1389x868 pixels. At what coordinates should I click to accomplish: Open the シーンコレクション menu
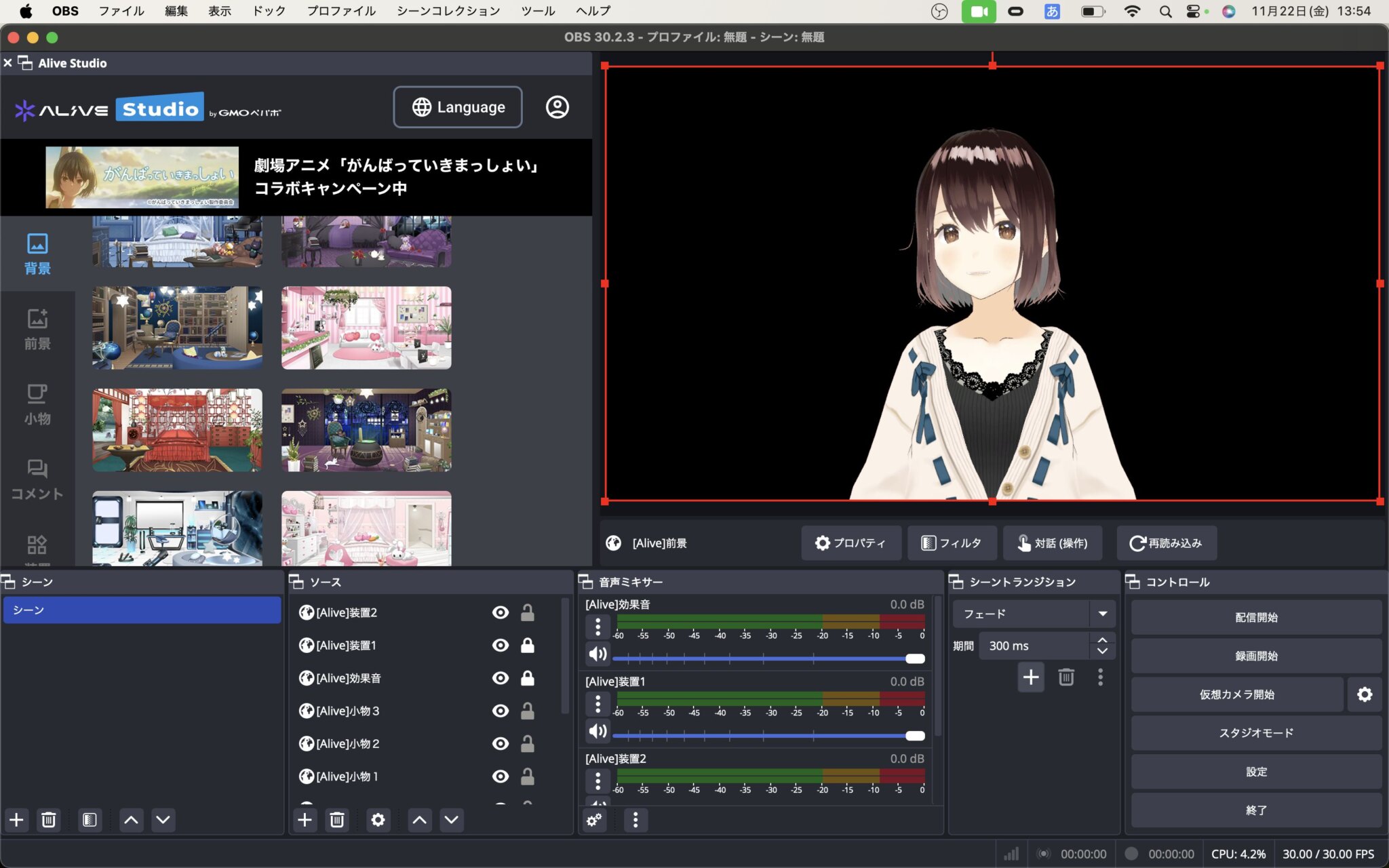point(448,11)
